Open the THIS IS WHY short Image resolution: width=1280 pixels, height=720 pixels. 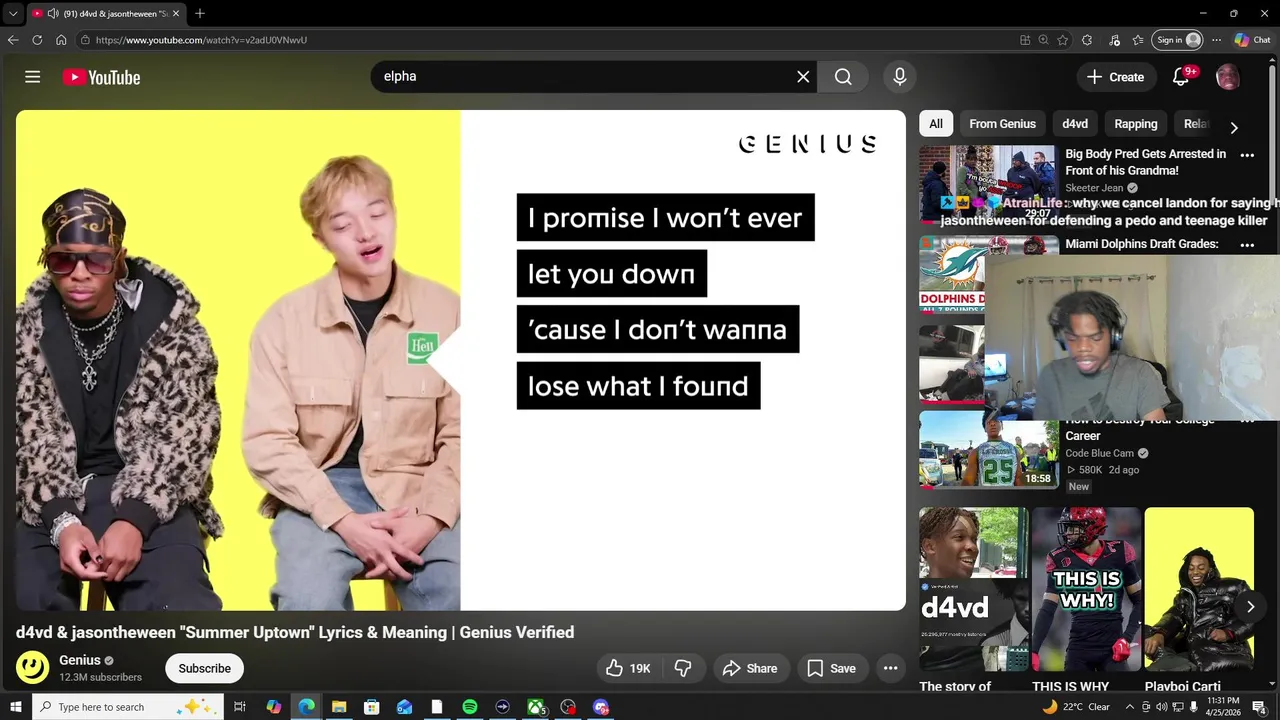point(1086,589)
